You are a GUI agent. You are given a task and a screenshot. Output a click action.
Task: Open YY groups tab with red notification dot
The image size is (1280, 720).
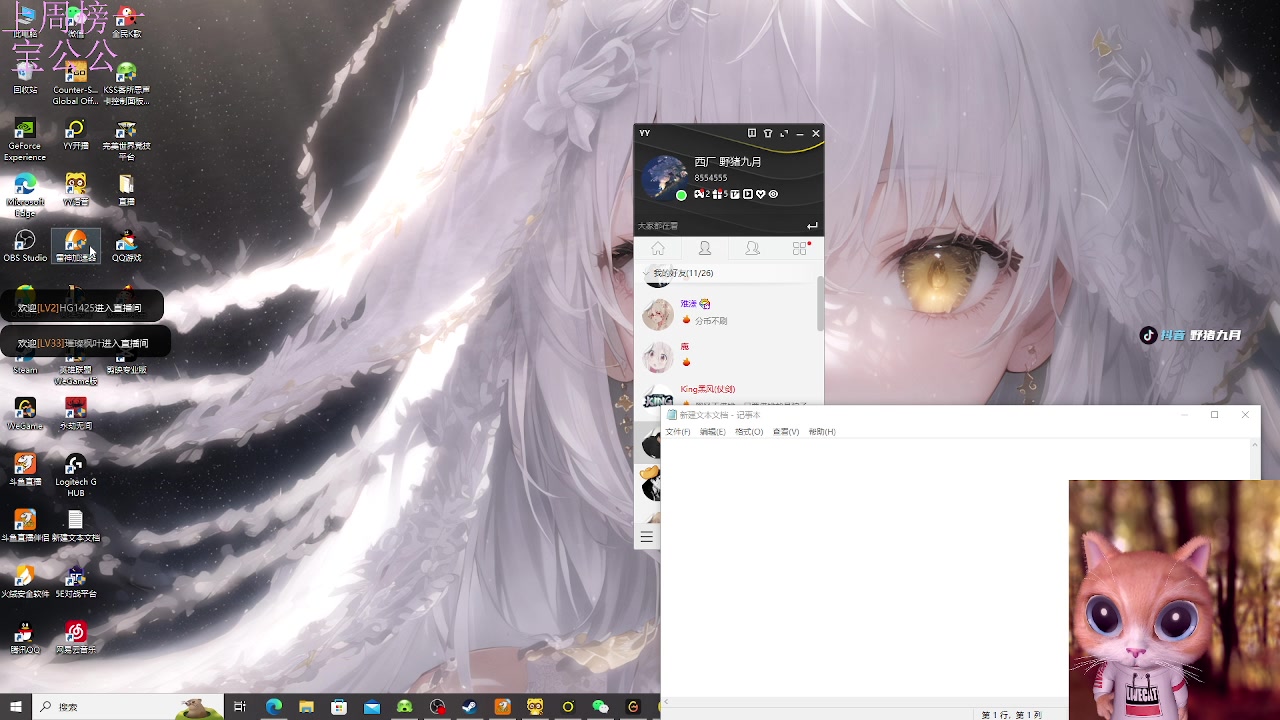pyautogui.click(x=799, y=248)
